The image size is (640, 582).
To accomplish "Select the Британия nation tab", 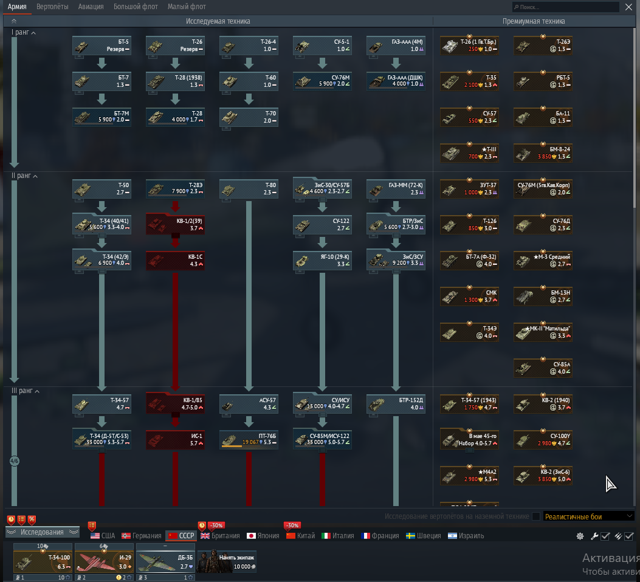I will tap(220, 536).
